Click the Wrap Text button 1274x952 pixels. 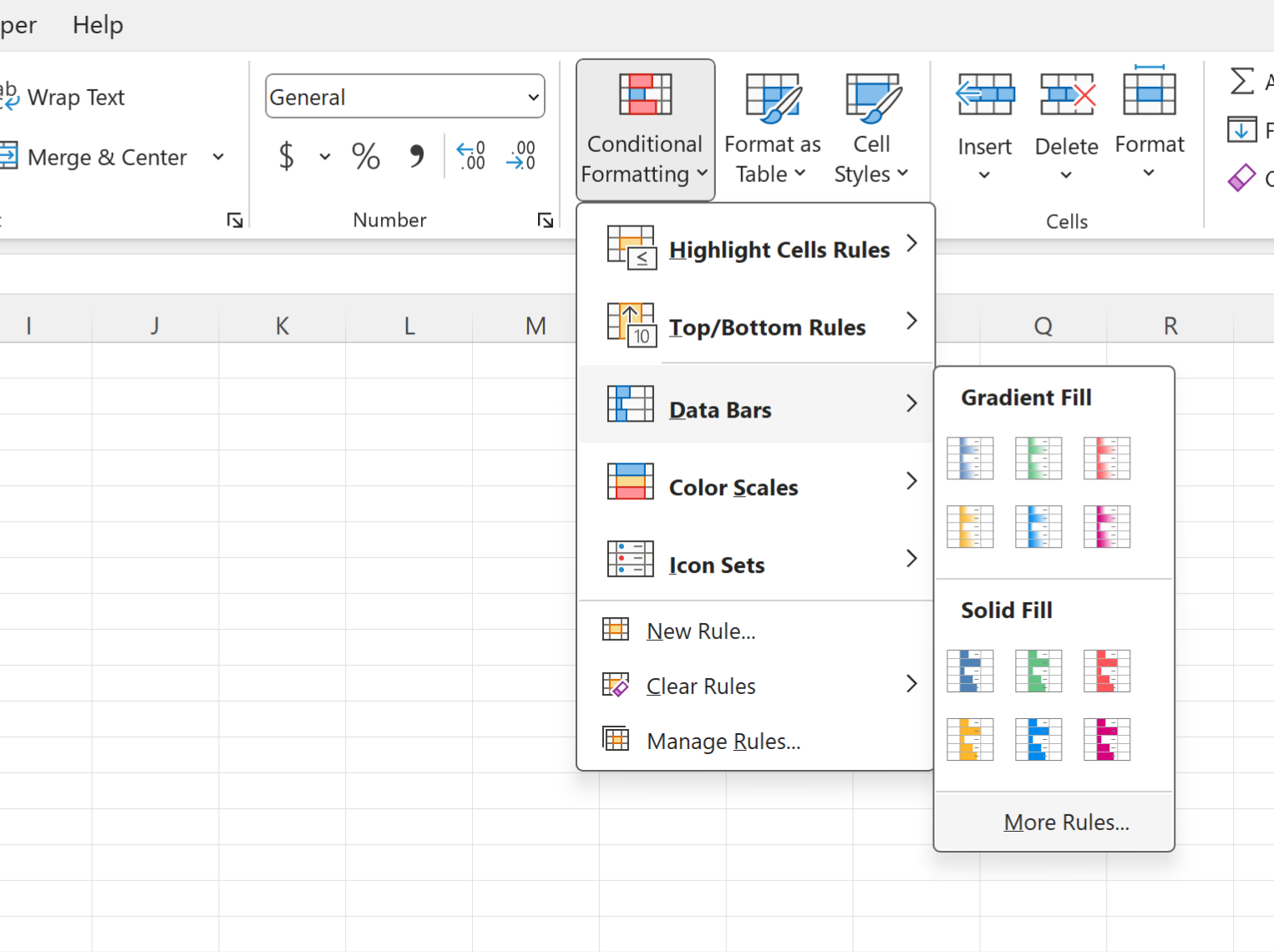coord(63,97)
